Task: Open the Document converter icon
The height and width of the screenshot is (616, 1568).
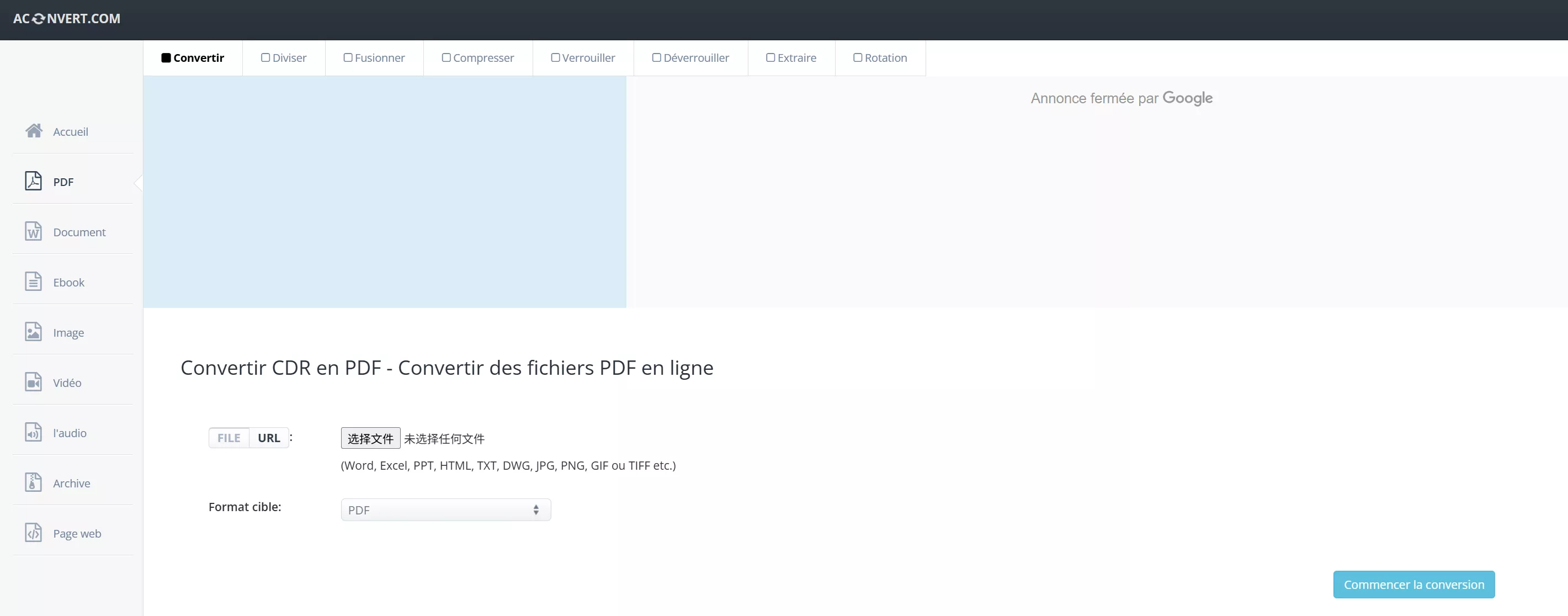Action: pos(34,231)
